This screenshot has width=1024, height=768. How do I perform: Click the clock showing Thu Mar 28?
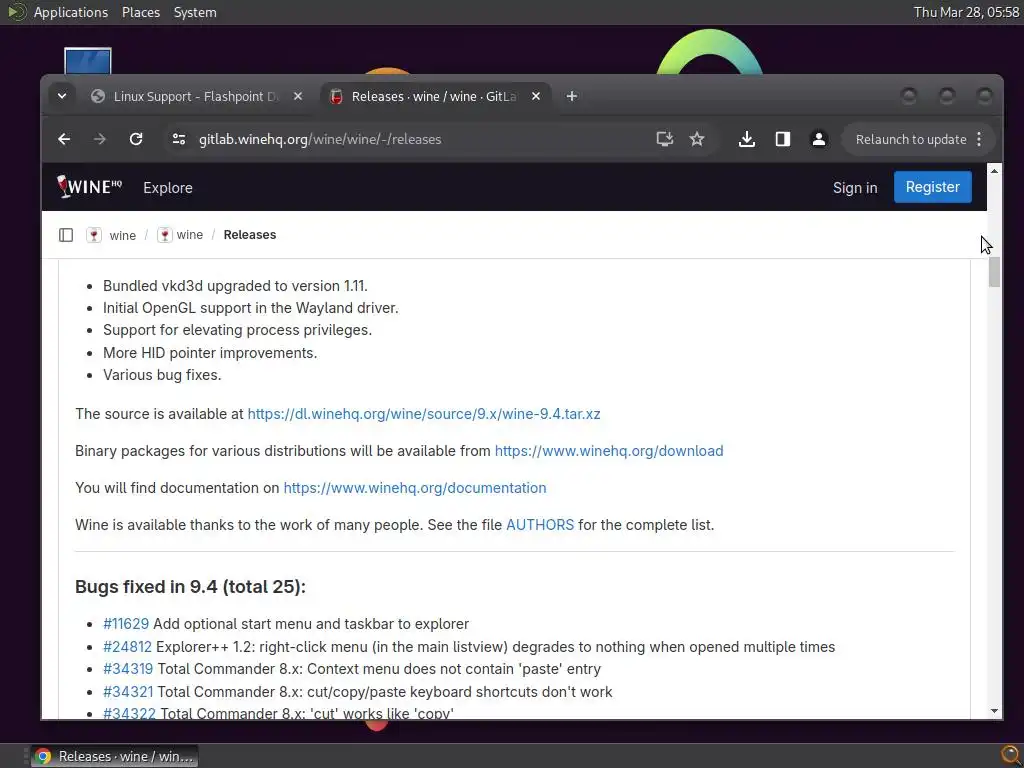pyautogui.click(x=966, y=12)
